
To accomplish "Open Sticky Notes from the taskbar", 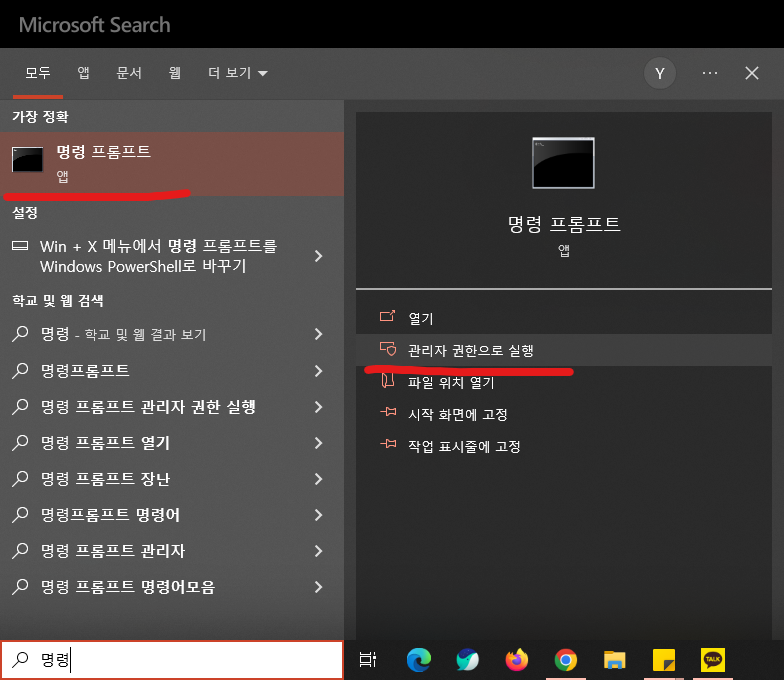I will click(664, 660).
